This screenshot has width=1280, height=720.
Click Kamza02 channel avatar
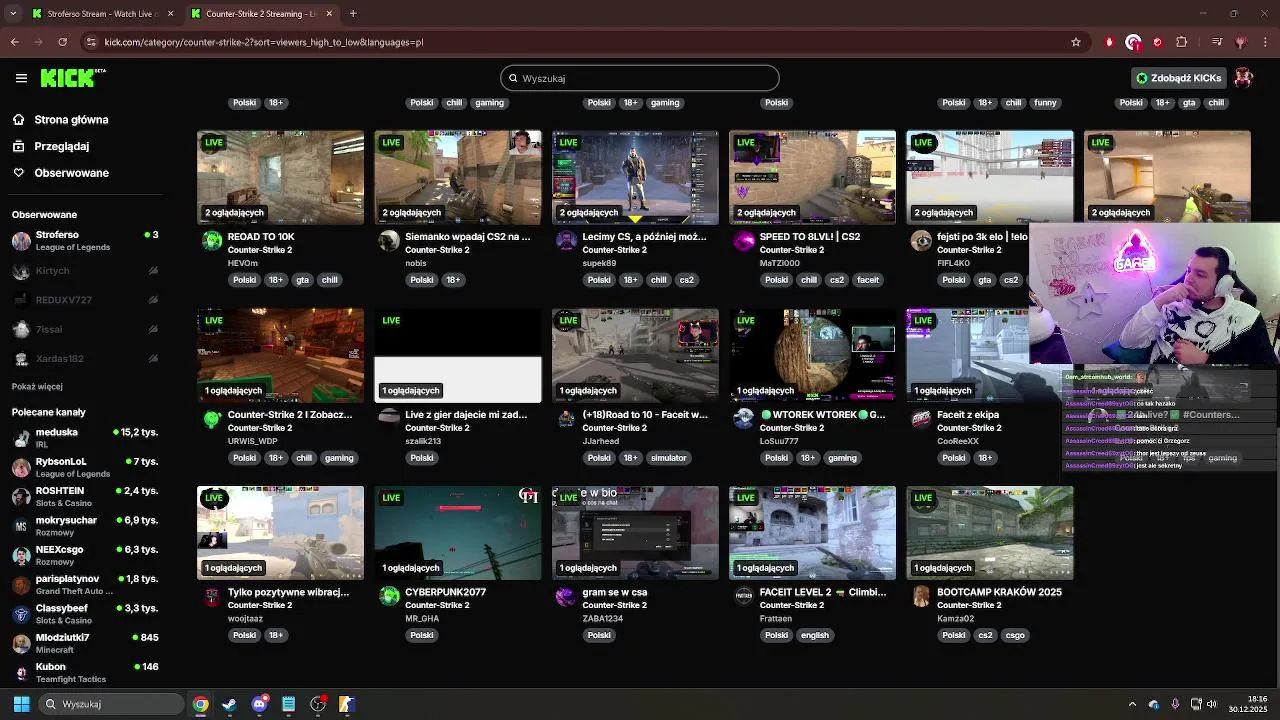[921, 596]
